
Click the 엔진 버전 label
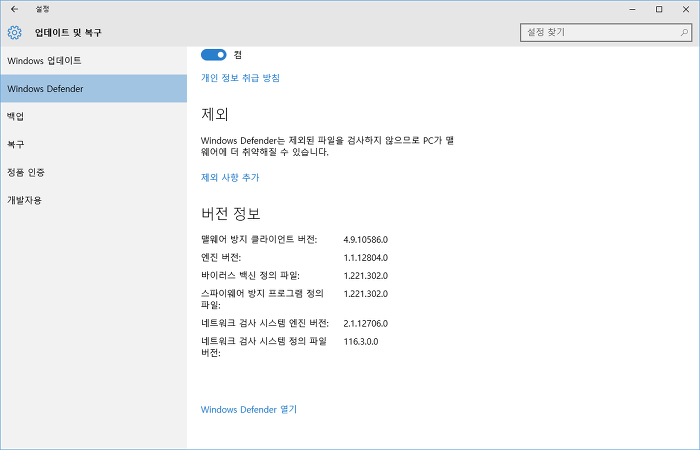tap(221, 258)
